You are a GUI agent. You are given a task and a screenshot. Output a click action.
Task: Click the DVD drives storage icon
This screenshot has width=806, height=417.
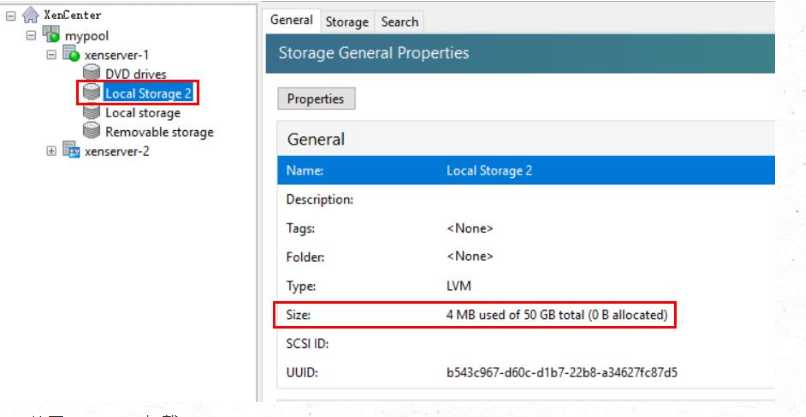point(91,72)
